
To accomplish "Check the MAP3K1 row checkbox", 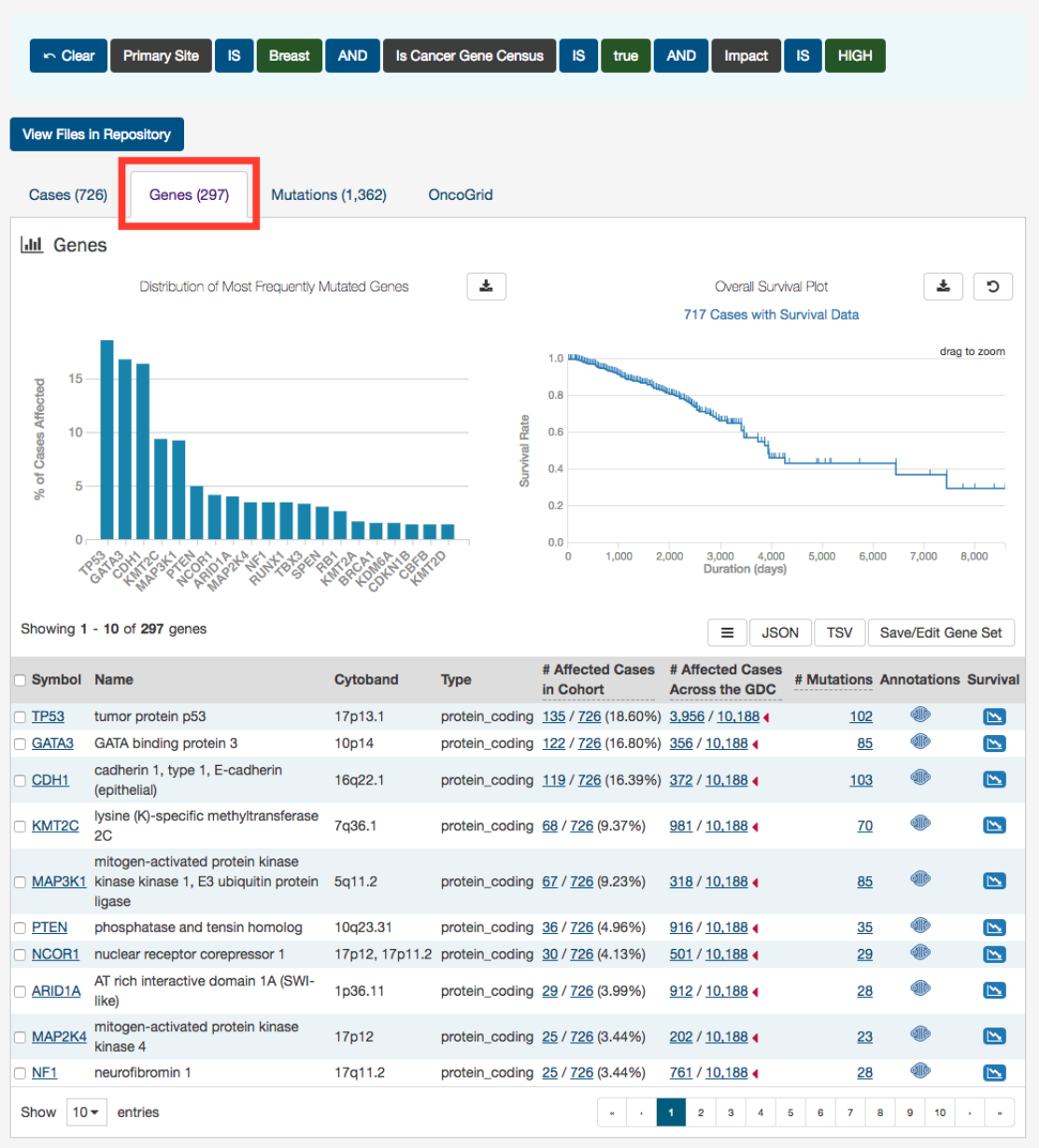I will (20, 882).
